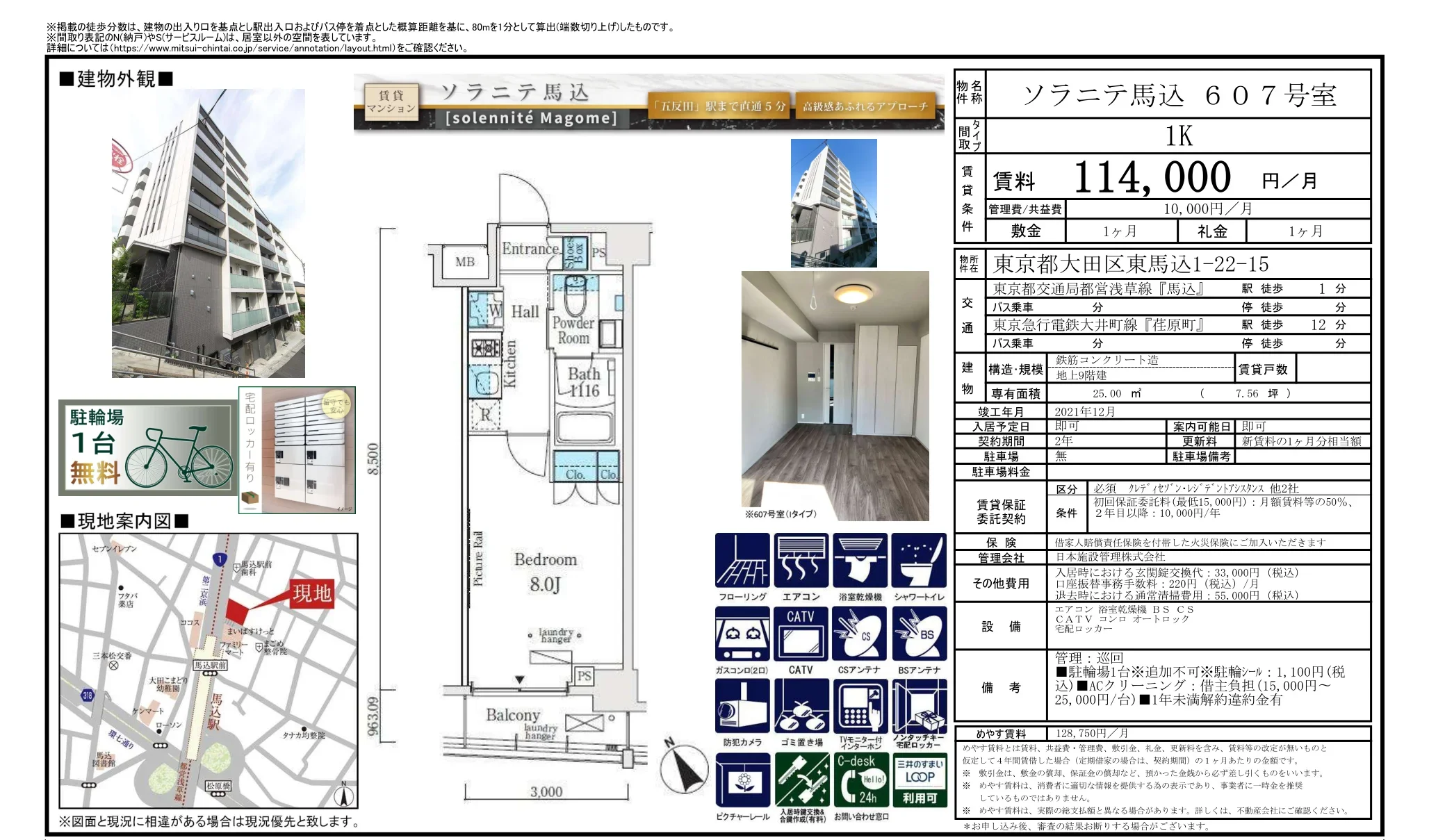
Task: Click the 浴室乾燥機 bathroom dryer icon
Action: point(860,560)
